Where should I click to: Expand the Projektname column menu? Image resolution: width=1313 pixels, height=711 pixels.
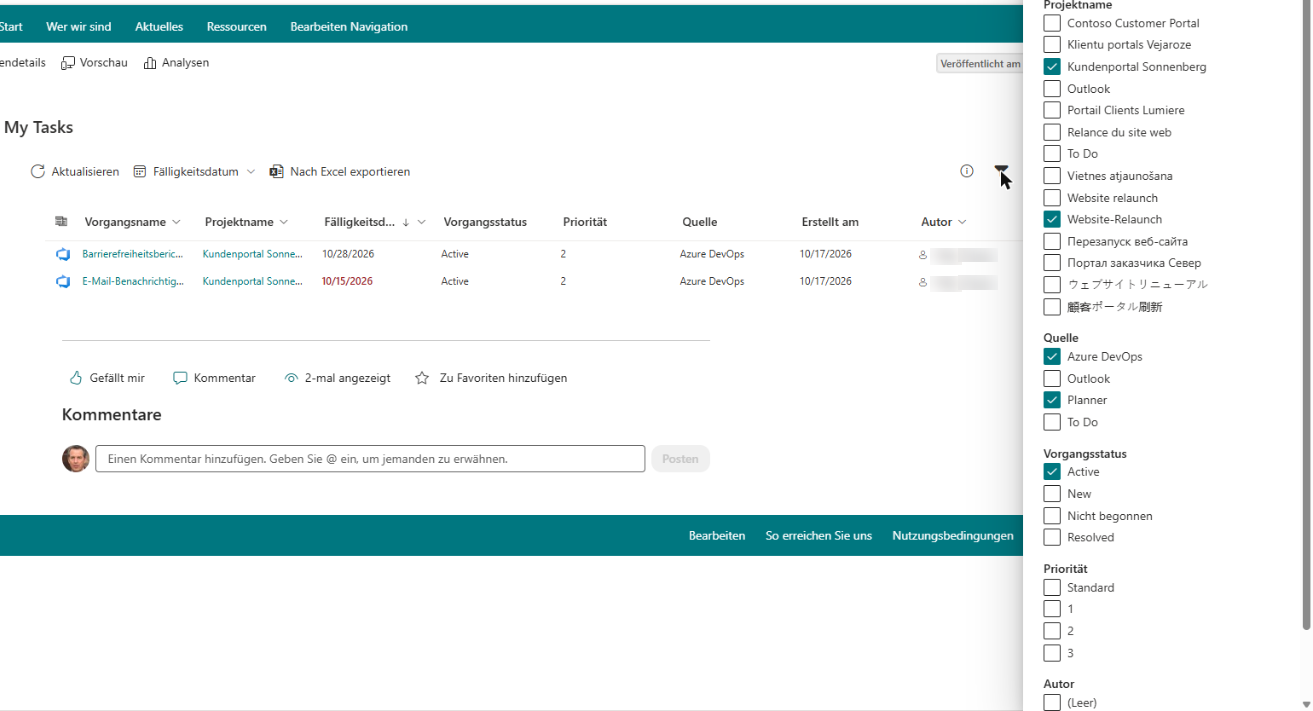[284, 222]
